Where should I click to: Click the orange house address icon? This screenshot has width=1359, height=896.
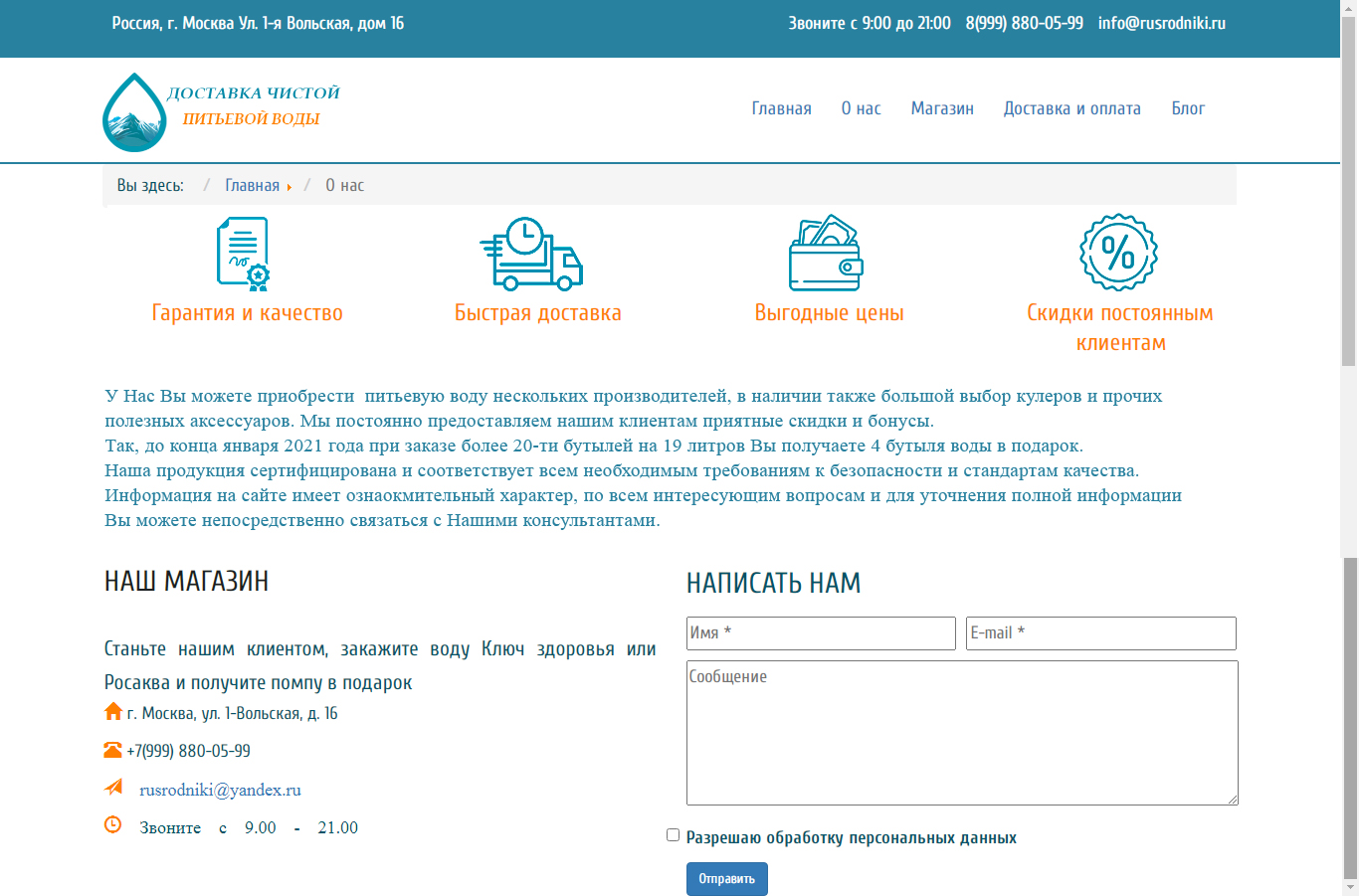[113, 711]
